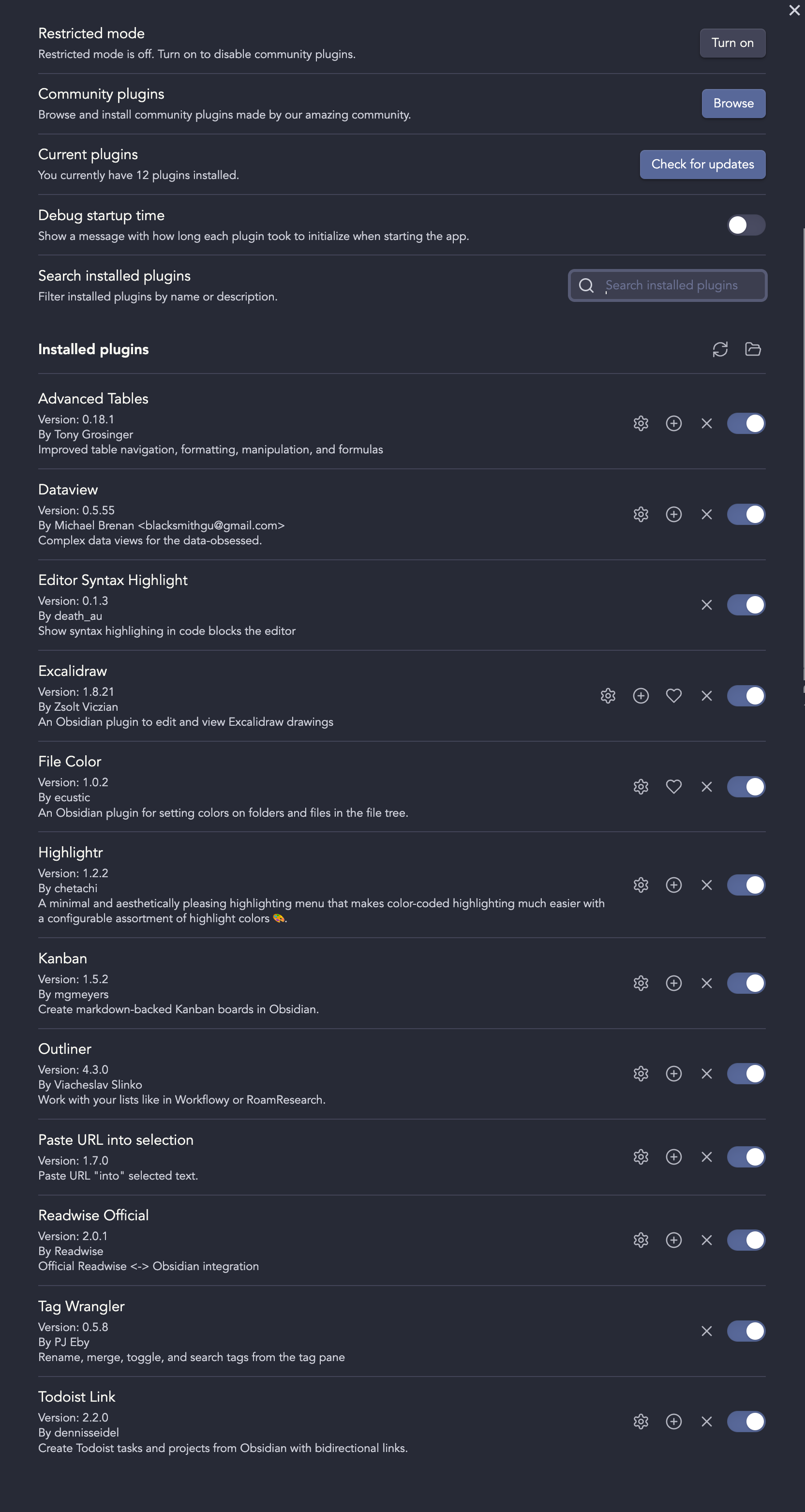The image size is (805, 1512).
Task: Click File Color donate heart icon
Action: pyautogui.click(x=673, y=787)
